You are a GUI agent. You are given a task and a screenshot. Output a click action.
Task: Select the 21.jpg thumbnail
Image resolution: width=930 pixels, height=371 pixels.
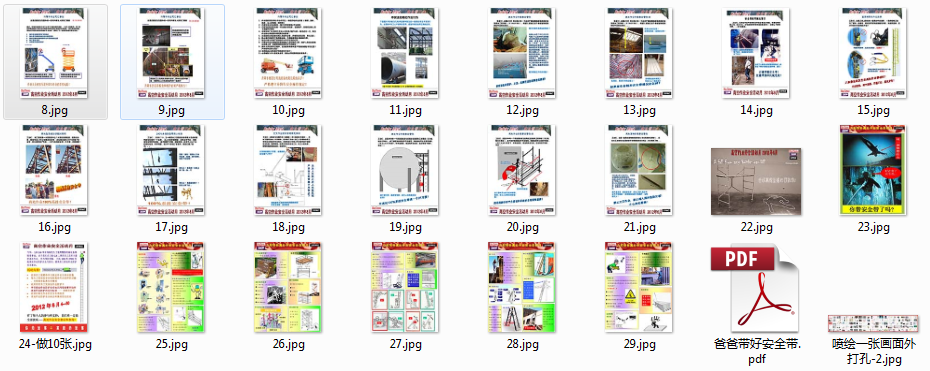point(639,169)
